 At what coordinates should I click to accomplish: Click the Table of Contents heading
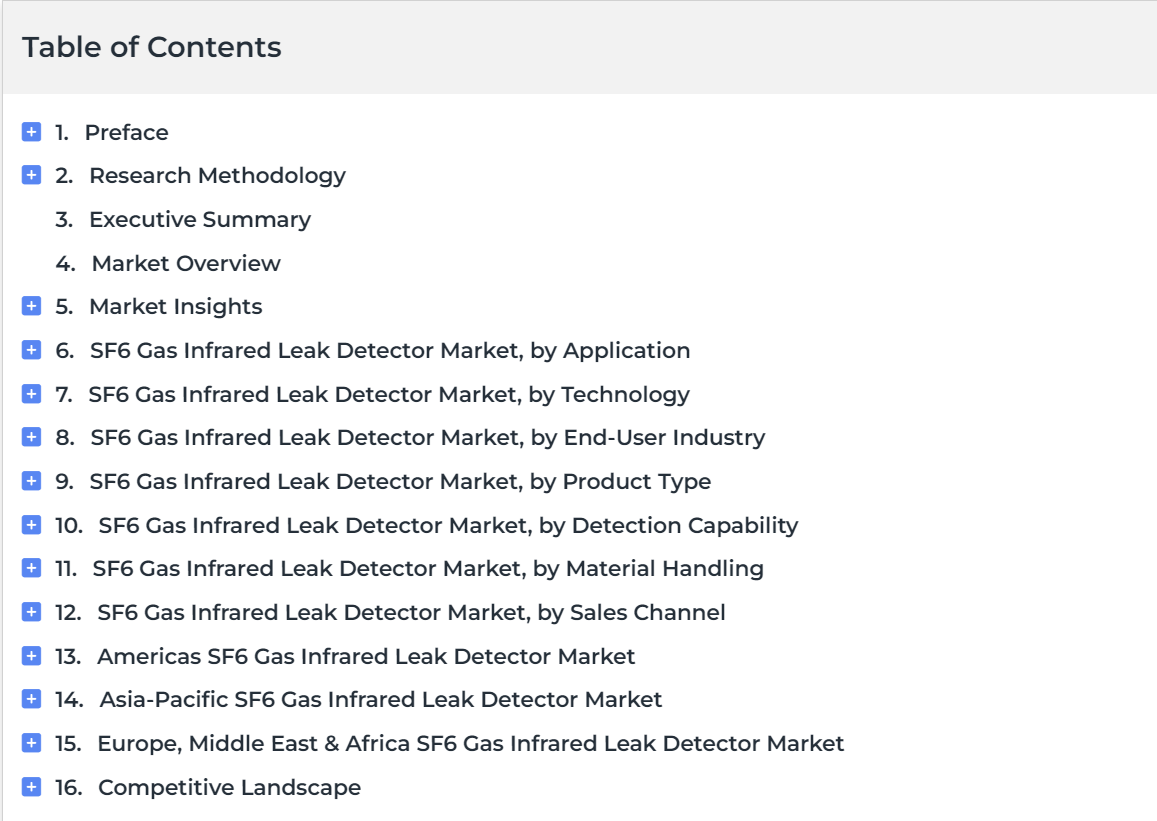[151, 47]
